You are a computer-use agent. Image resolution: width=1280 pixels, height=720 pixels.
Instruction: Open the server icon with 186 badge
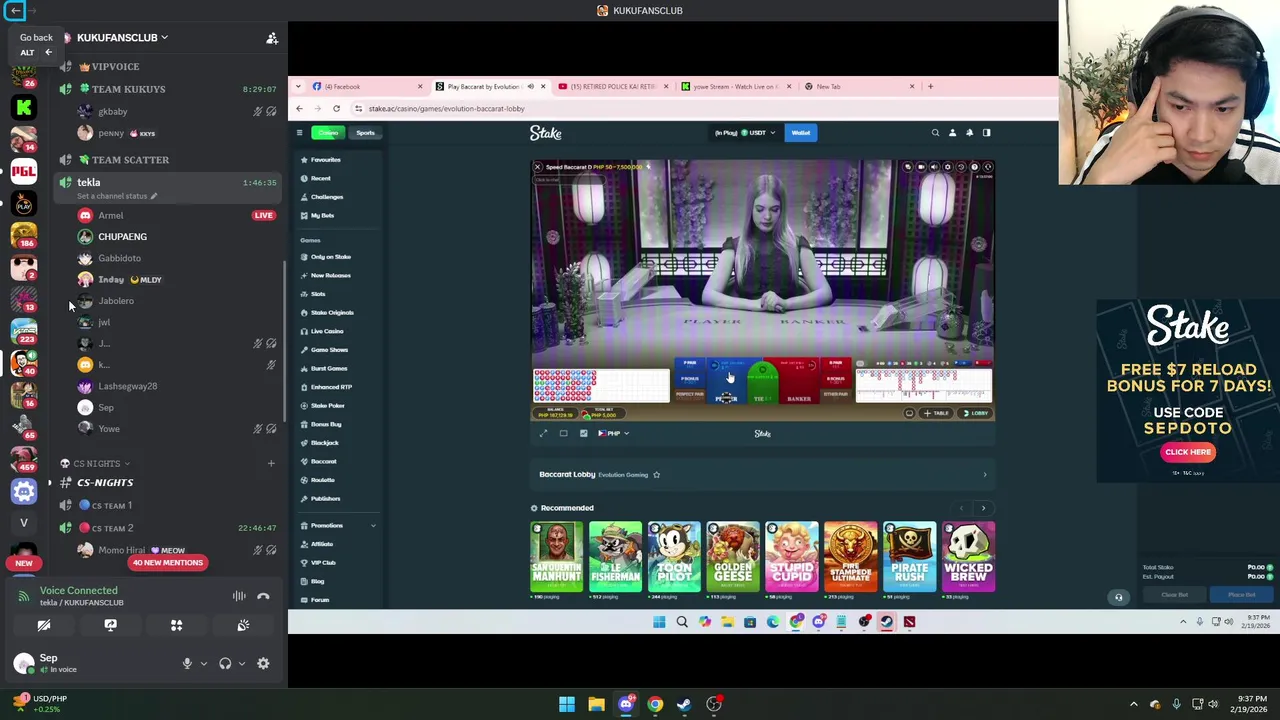point(24,235)
